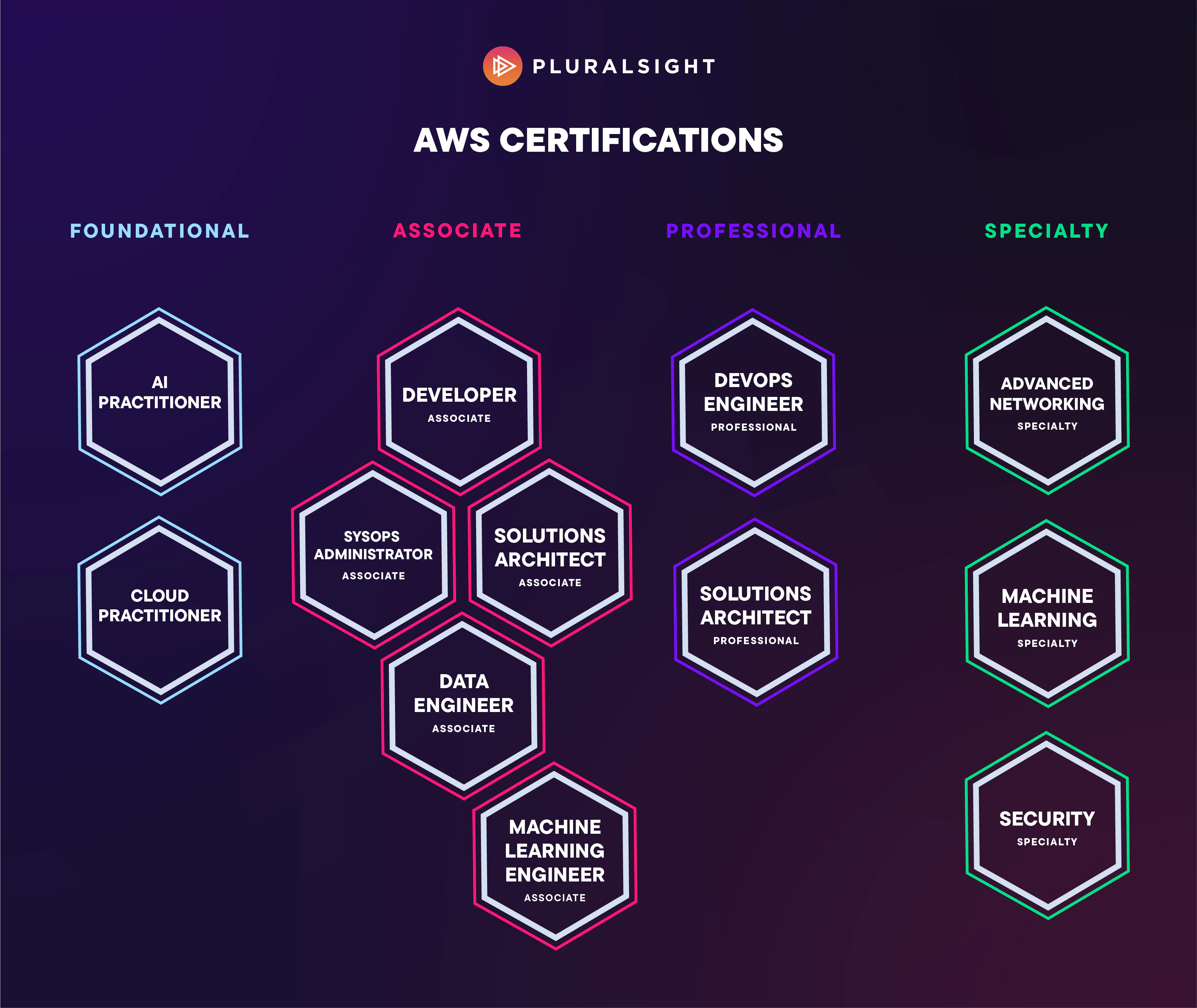Open the Security Specialty hexagon badge
The height and width of the screenshot is (1008, 1197).
(x=1047, y=826)
